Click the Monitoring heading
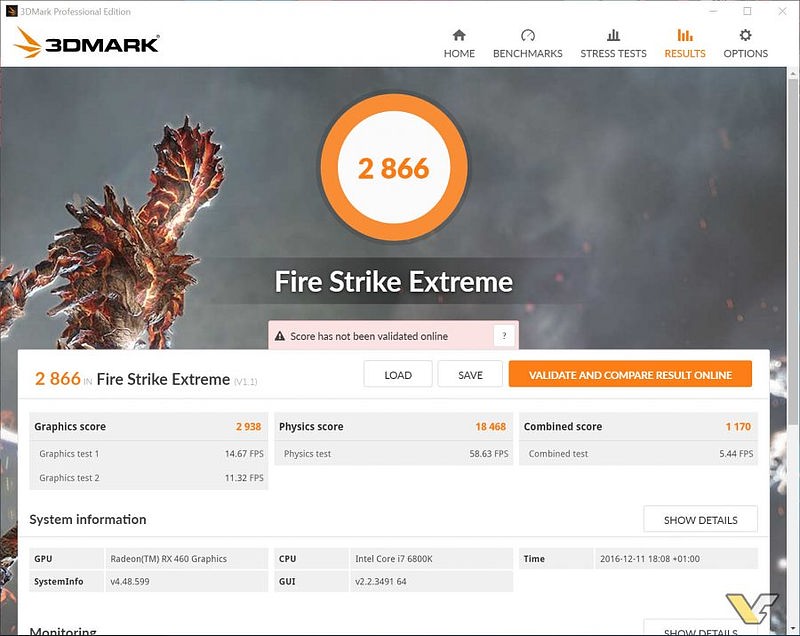 (63, 631)
